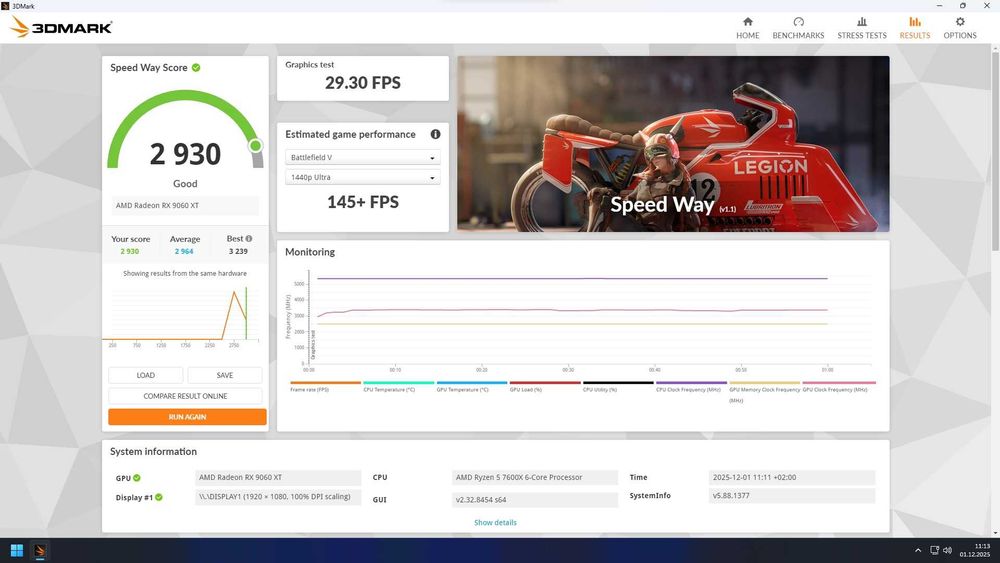This screenshot has height=563, width=1000.
Task: Select the Display #1 value field
Action: click(278, 497)
